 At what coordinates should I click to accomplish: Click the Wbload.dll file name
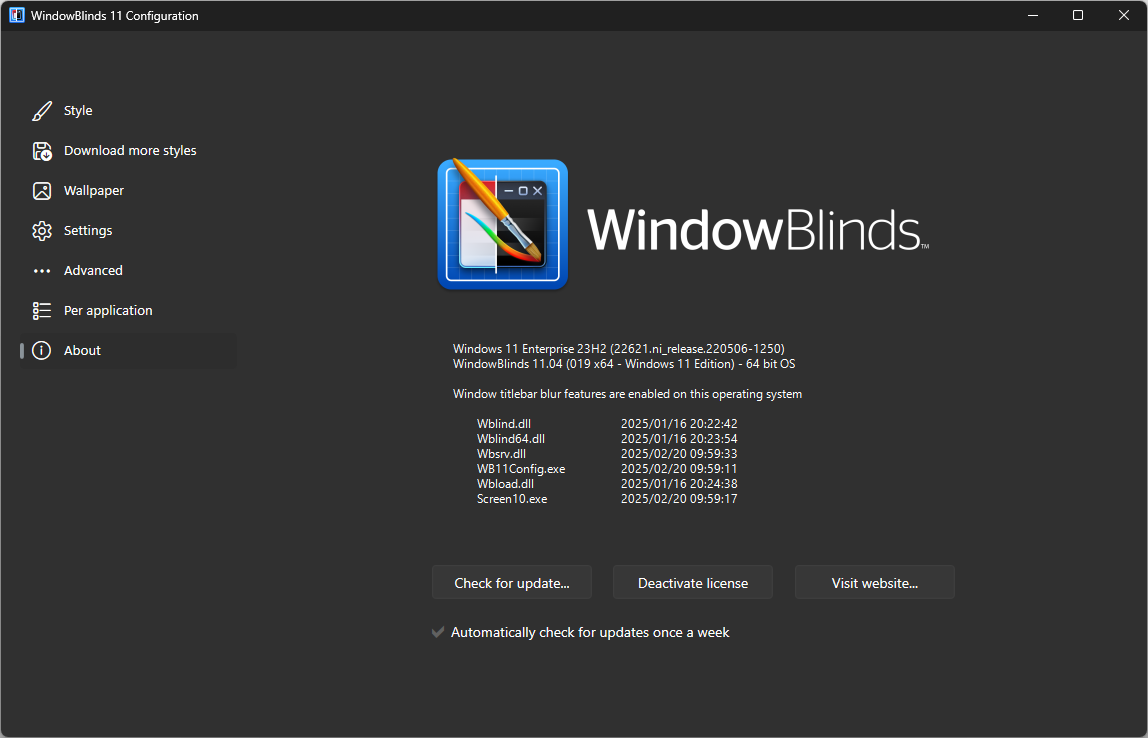[505, 484]
